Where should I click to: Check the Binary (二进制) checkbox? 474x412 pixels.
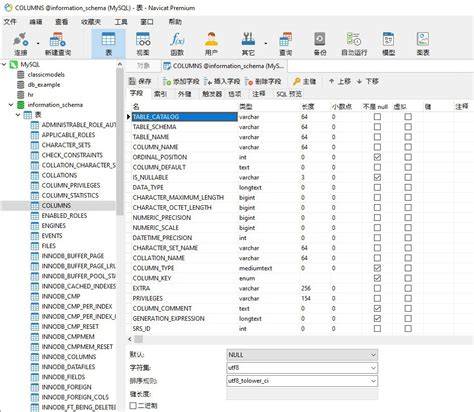133,405
